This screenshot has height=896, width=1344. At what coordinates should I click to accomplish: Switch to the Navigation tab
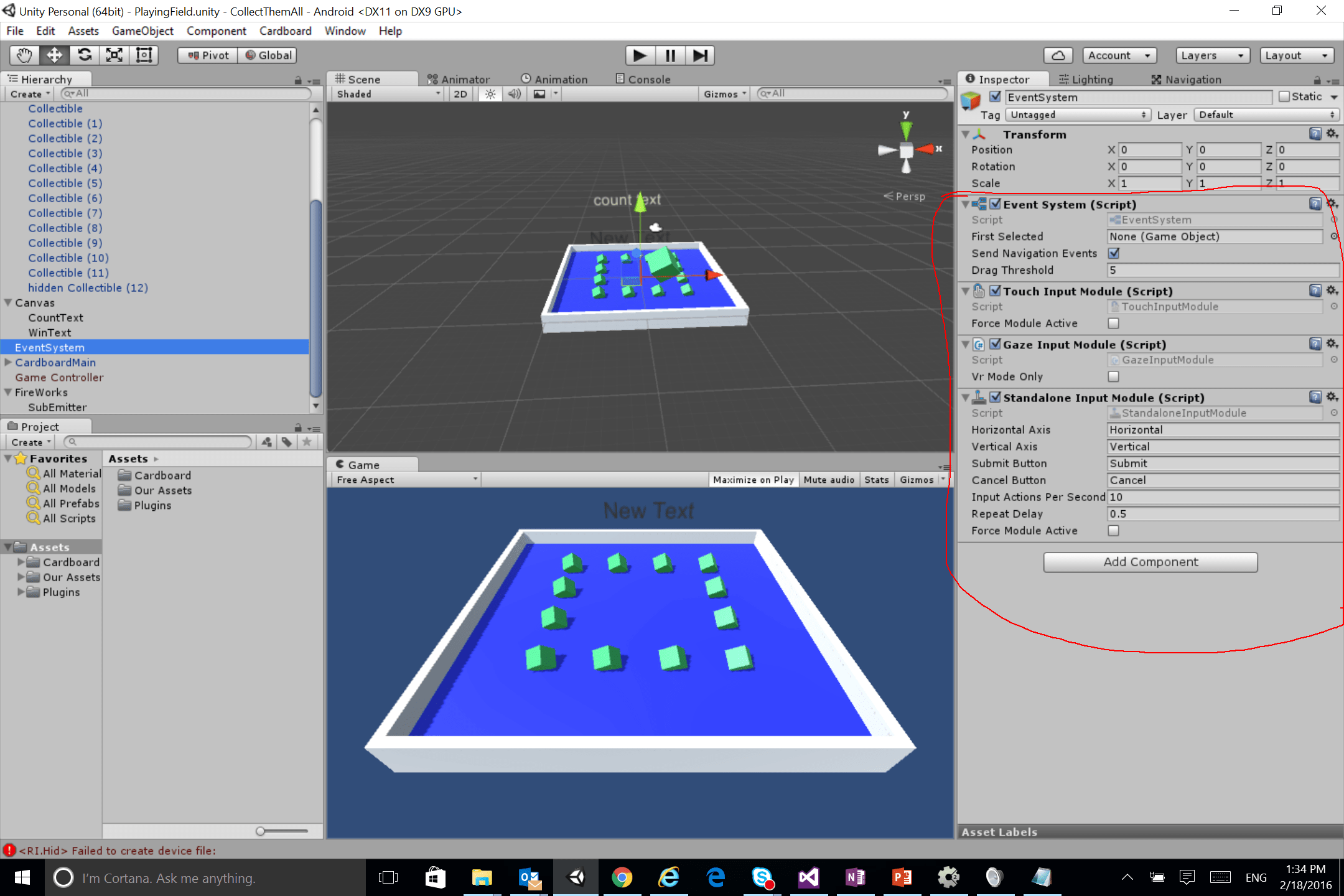tap(1187, 79)
